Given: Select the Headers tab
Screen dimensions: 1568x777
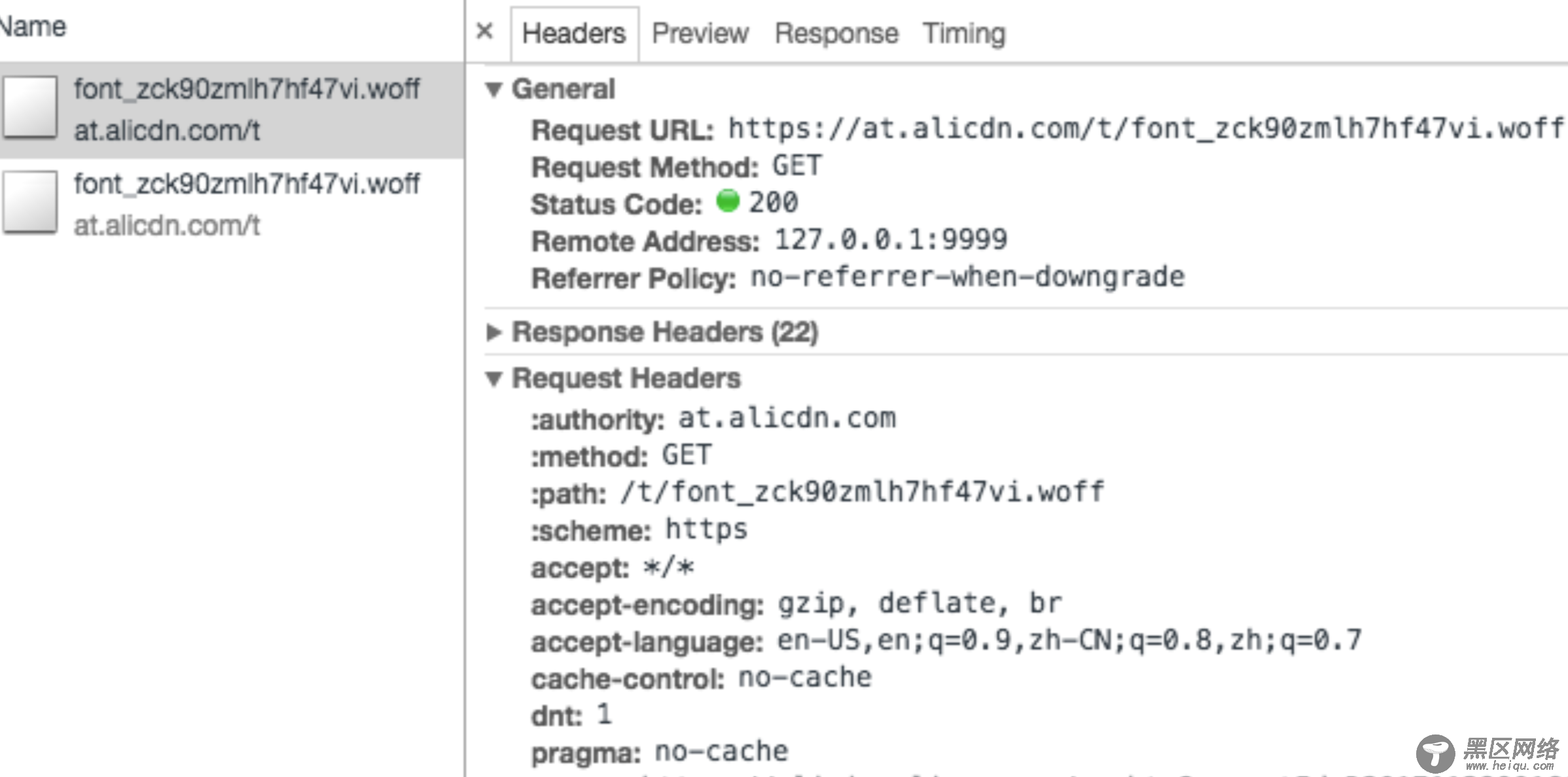Looking at the screenshot, I should click(574, 34).
